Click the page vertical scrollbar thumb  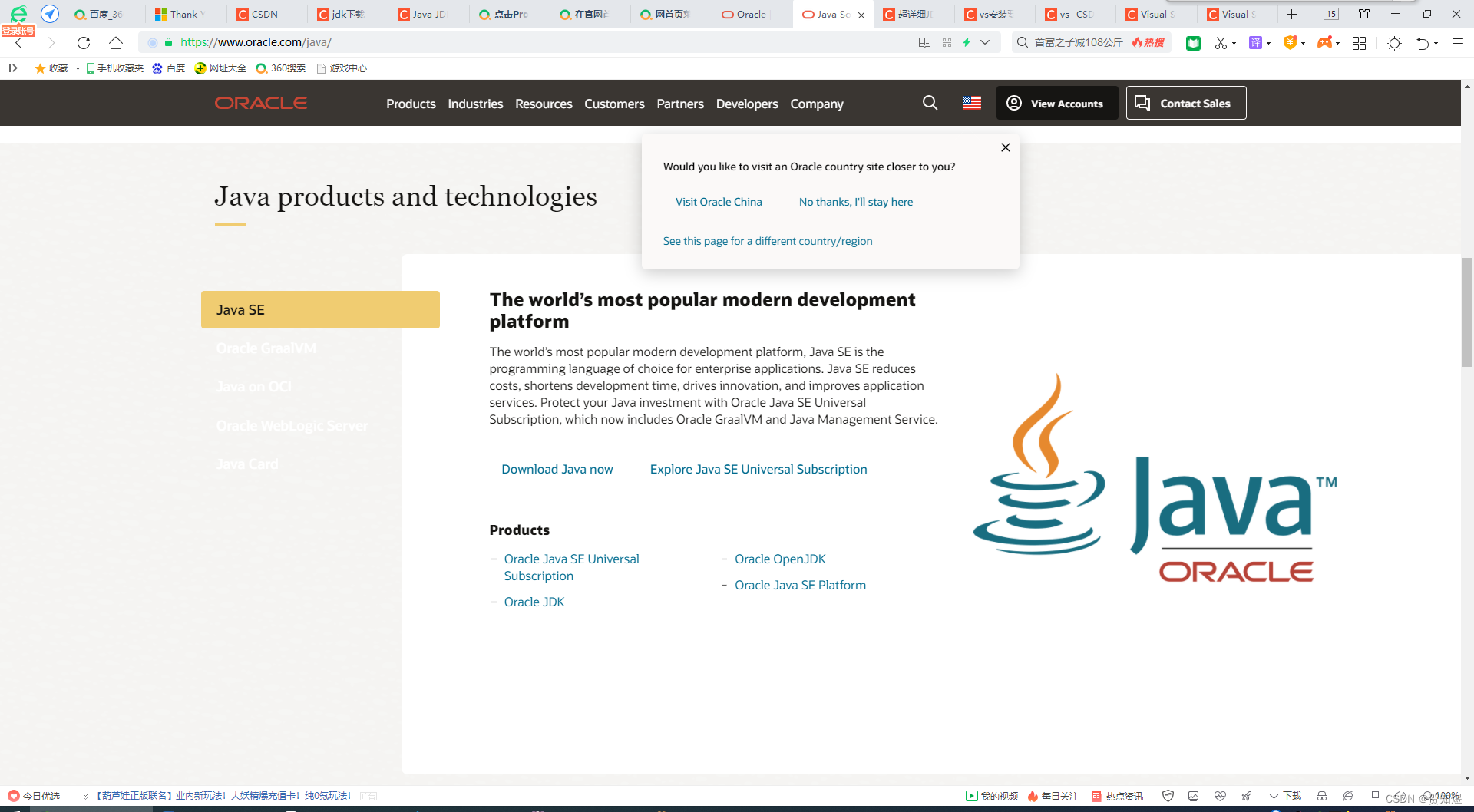[1467, 312]
